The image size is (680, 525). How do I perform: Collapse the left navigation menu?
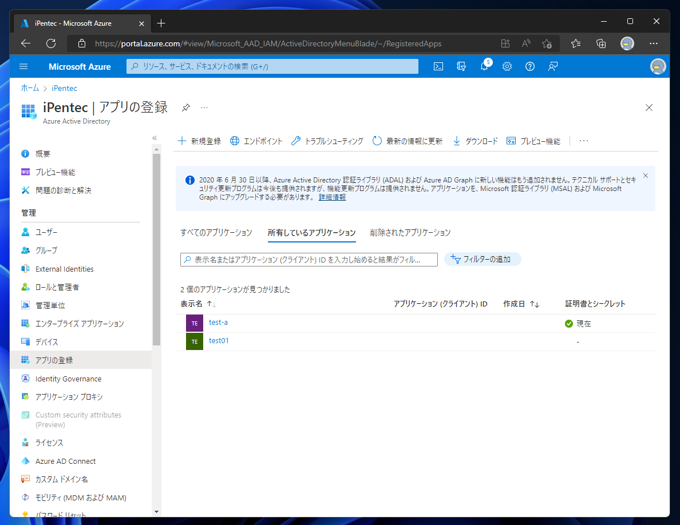tap(154, 138)
